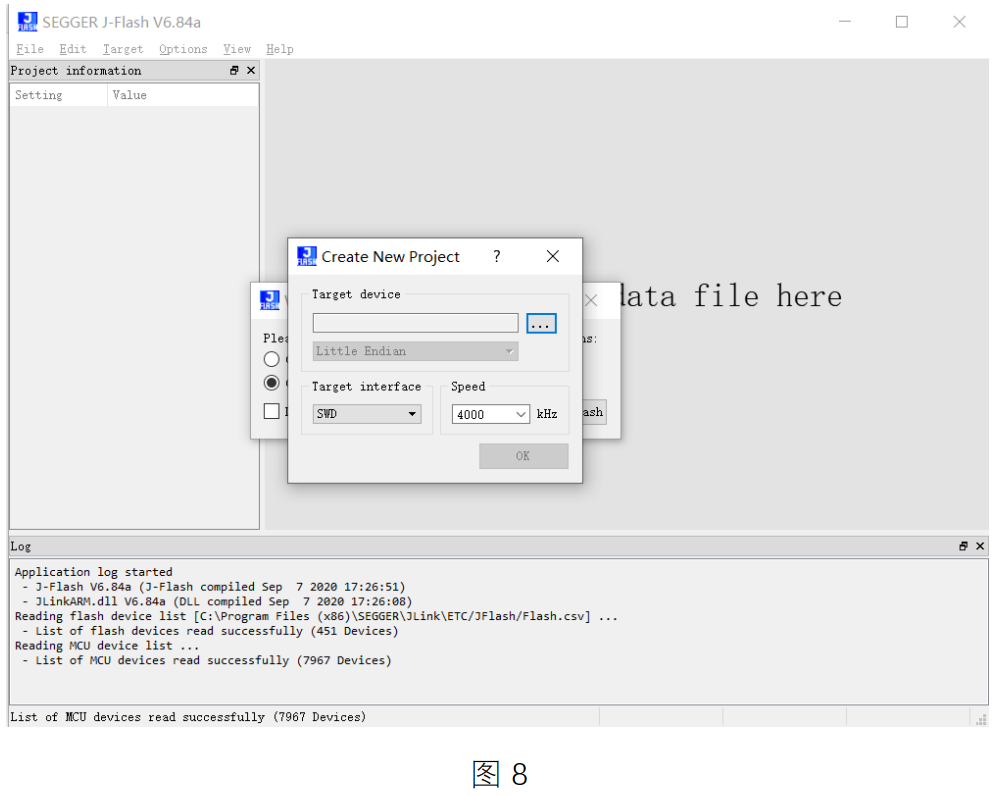Close the Create New Project dialog
Image resolution: width=995 pixels, height=796 pixels.
point(553,256)
